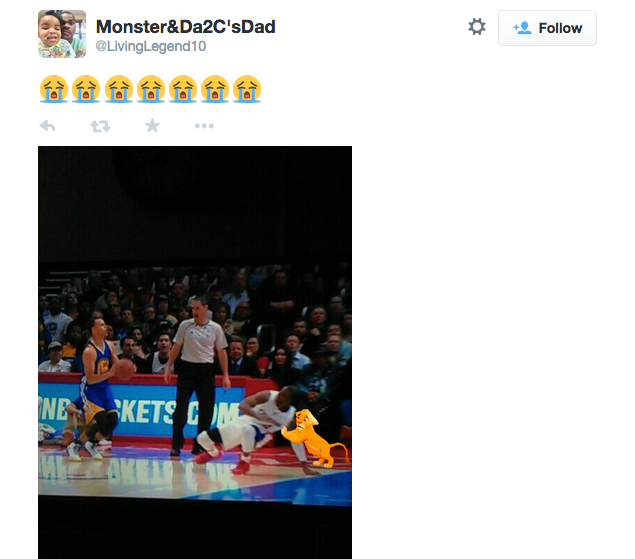Click the cartoon lion sticker in the photo
Screen dimensions: 635x559
point(314,438)
